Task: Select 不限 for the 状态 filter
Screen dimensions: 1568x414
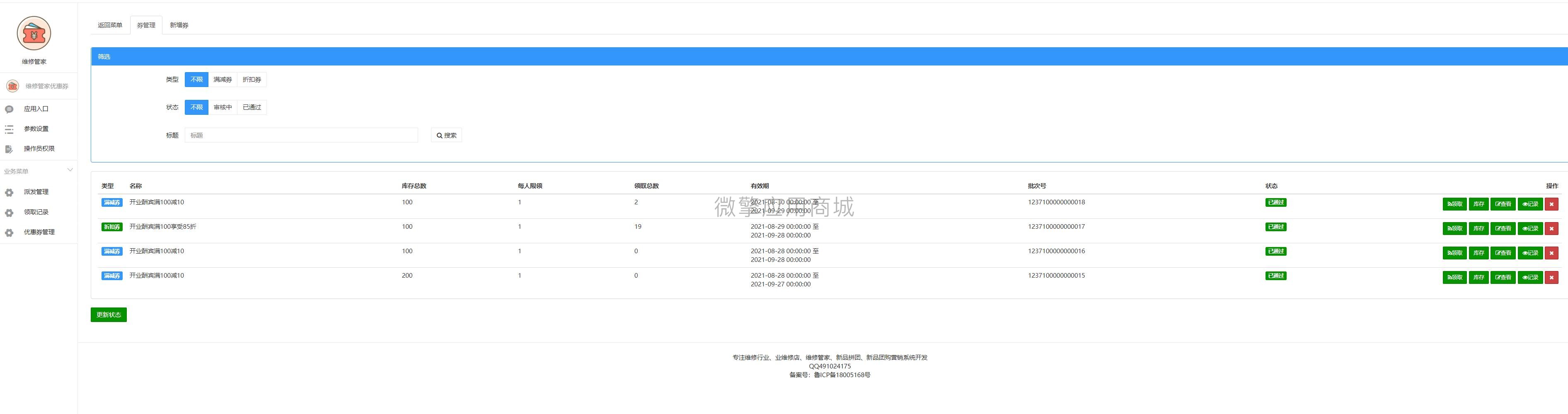Action: point(196,108)
